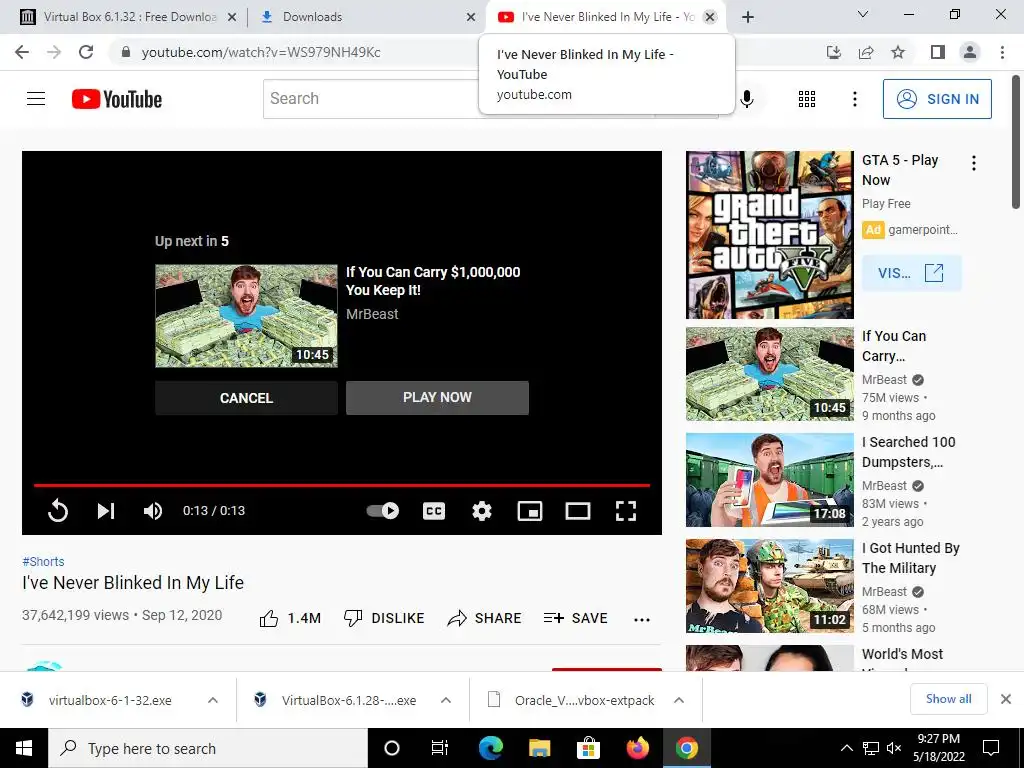Click the Visit button on the GTA ad
The width and height of the screenshot is (1024, 768).
[x=912, y=273]
